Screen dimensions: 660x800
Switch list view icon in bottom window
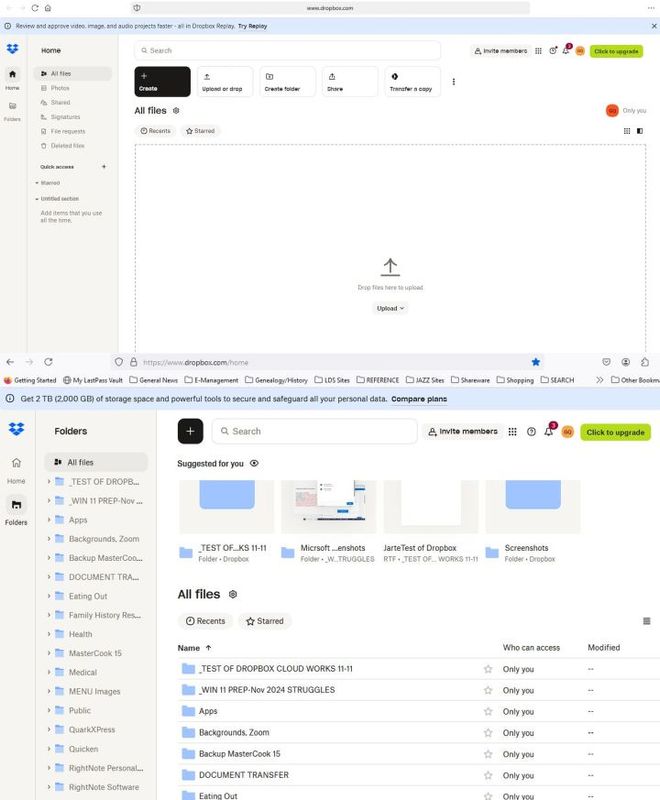(646, 621)
